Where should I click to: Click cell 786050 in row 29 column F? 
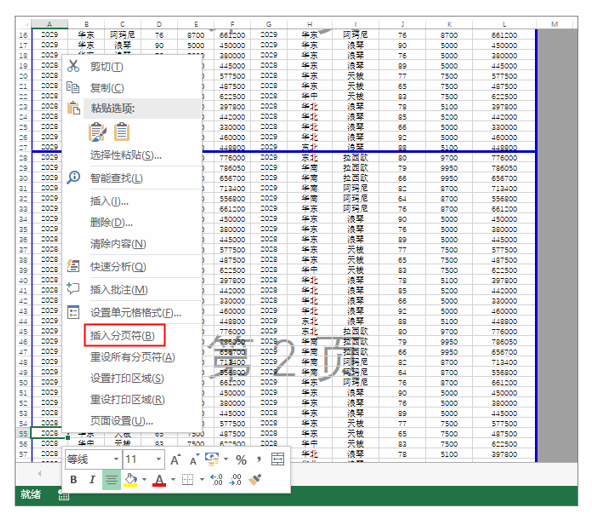232,168
